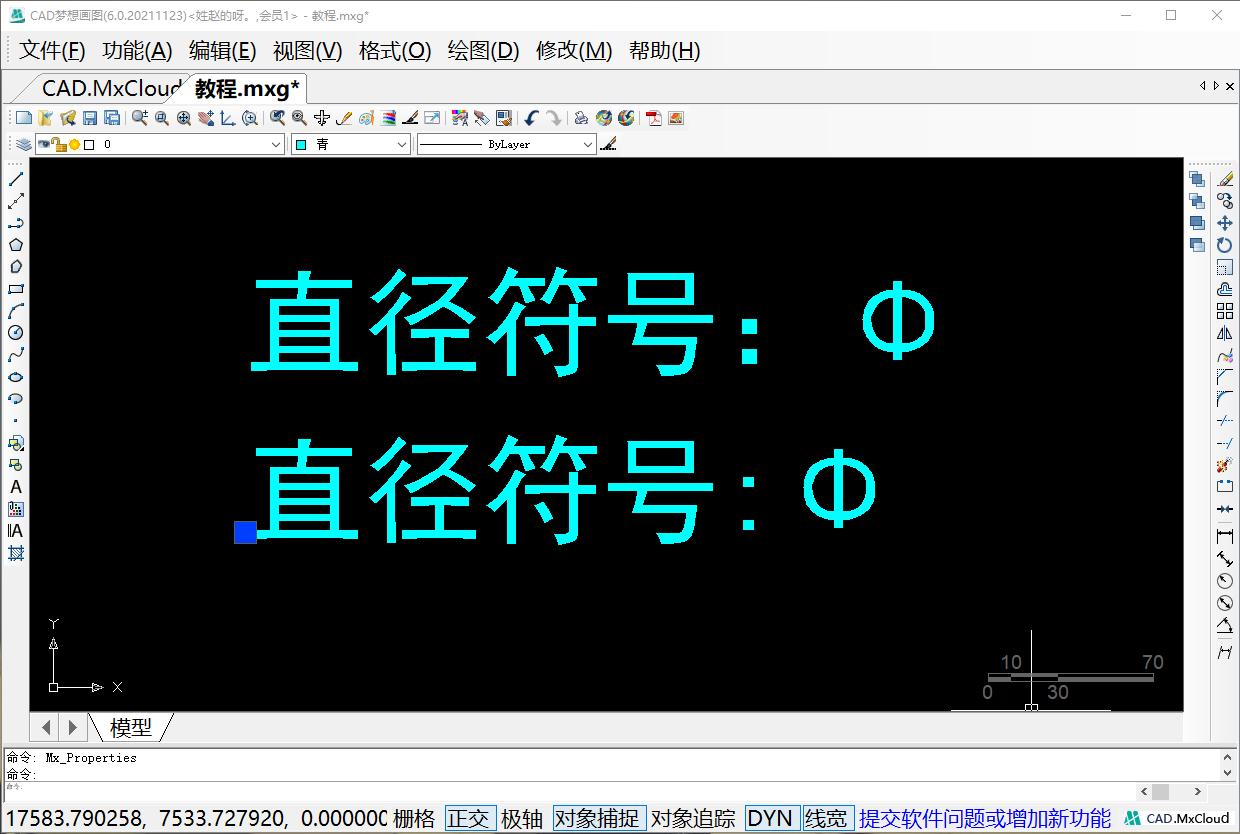Viewport: 1240px width, 834px height.
Task: Expand the color dropdown showing 青
Action: point(404,143)
